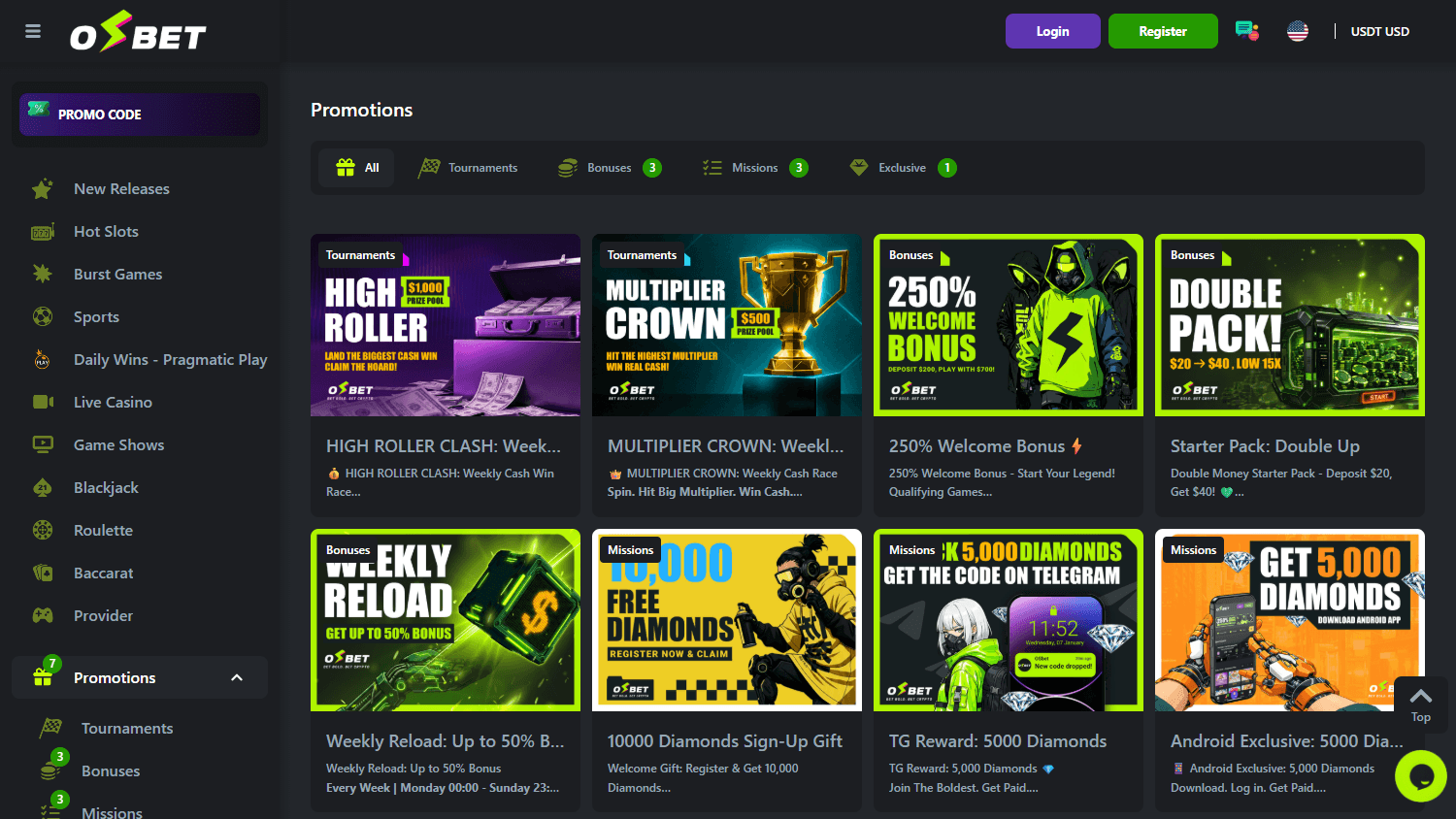Open the USDT USD currency selector
This screenshot has width=1456, height=819.
click(1380, 31)
